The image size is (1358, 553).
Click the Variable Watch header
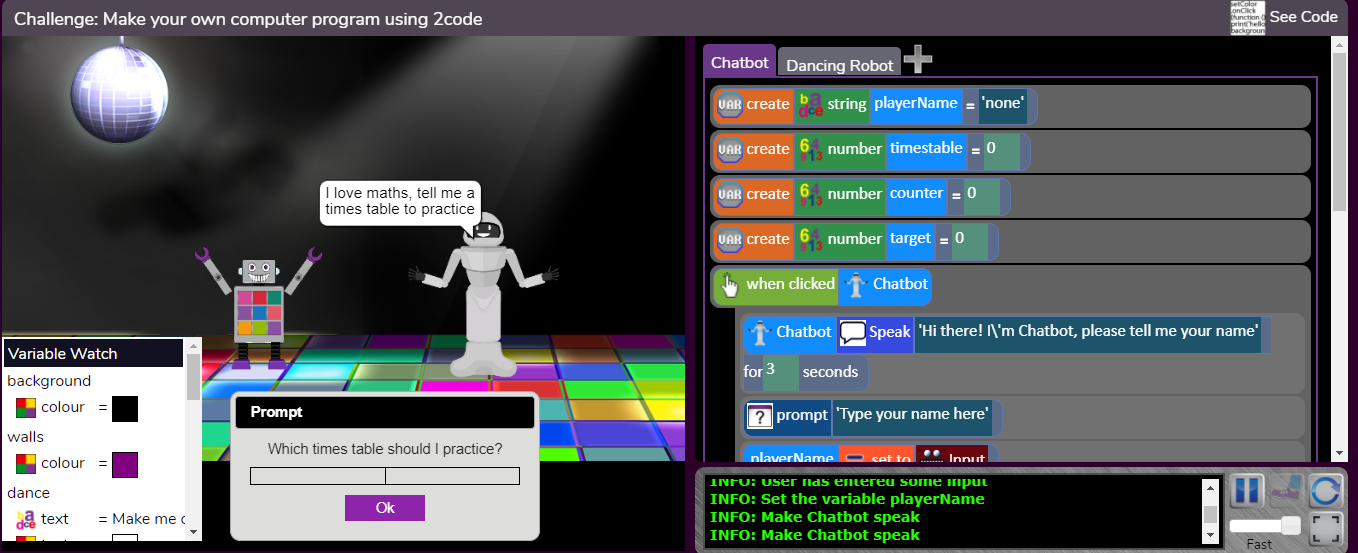click(x=94, y=353)
